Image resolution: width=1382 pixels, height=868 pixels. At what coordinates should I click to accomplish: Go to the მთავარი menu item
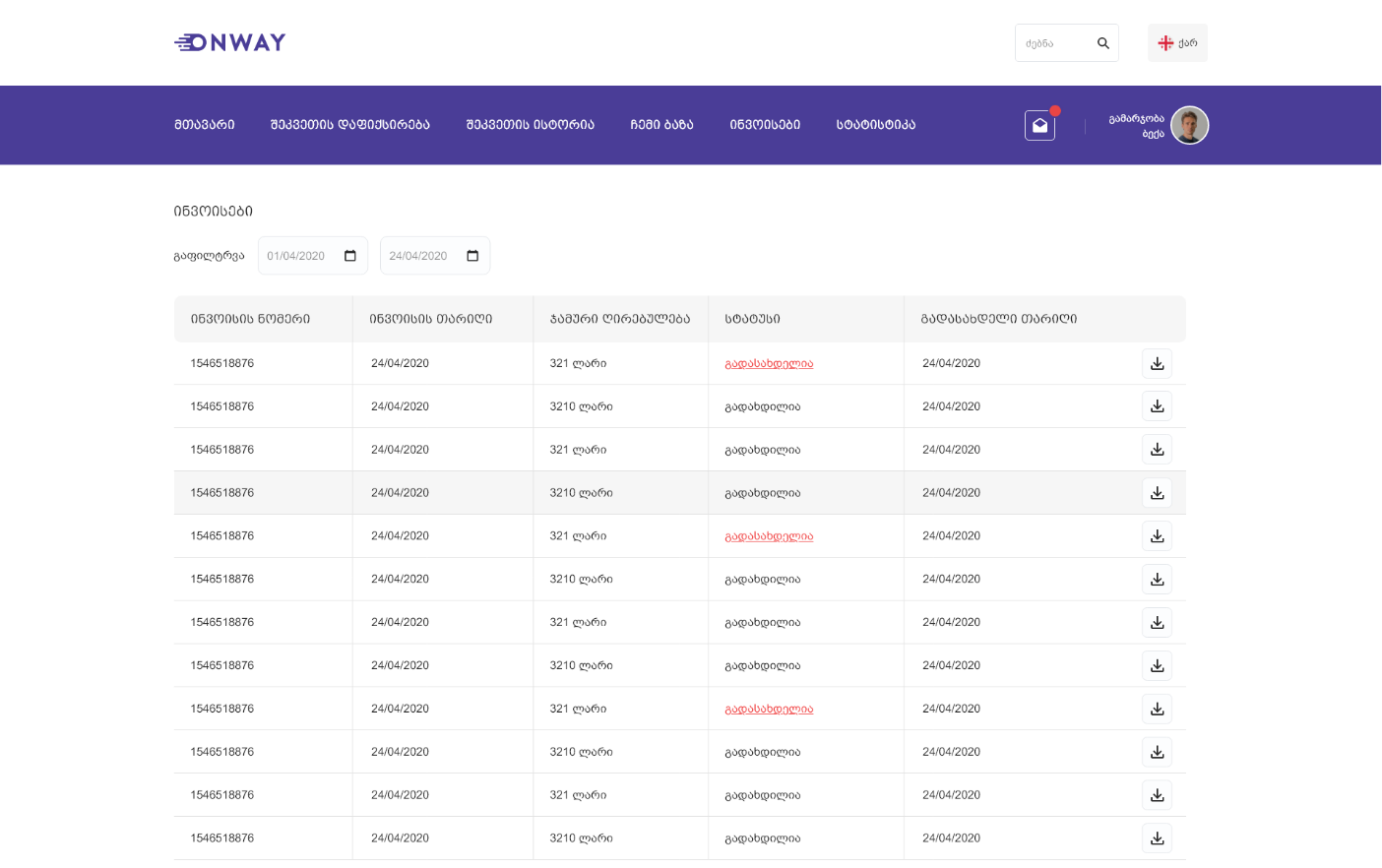(x=204, y=125)
